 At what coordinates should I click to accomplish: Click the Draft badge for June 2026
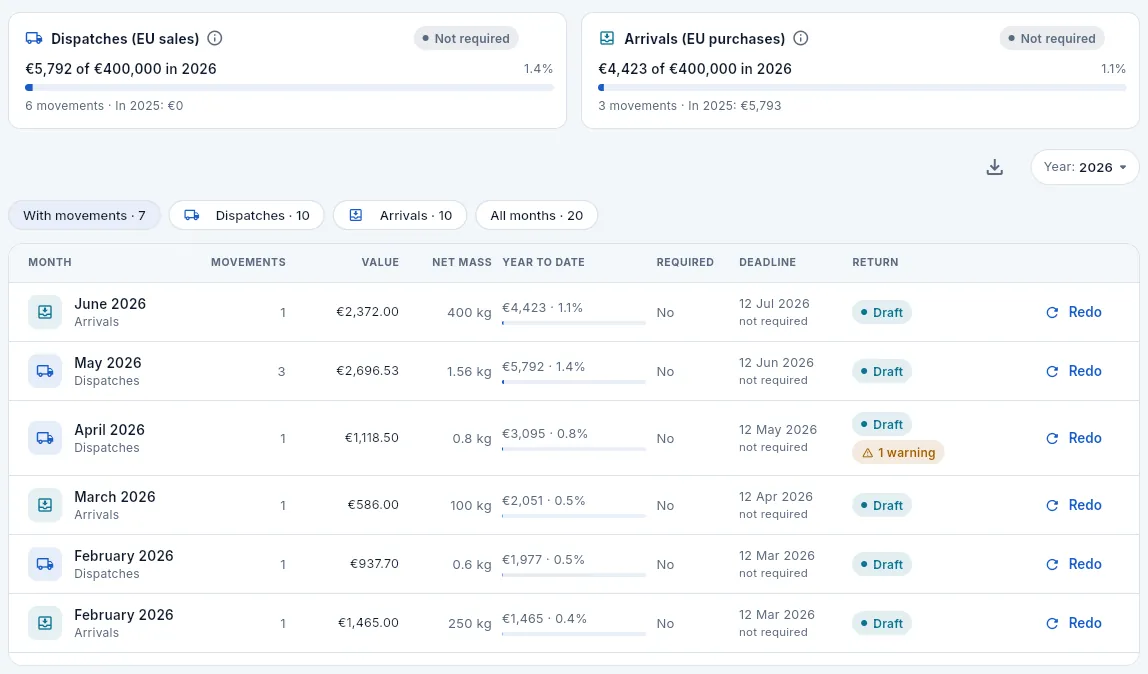(882, 312)
